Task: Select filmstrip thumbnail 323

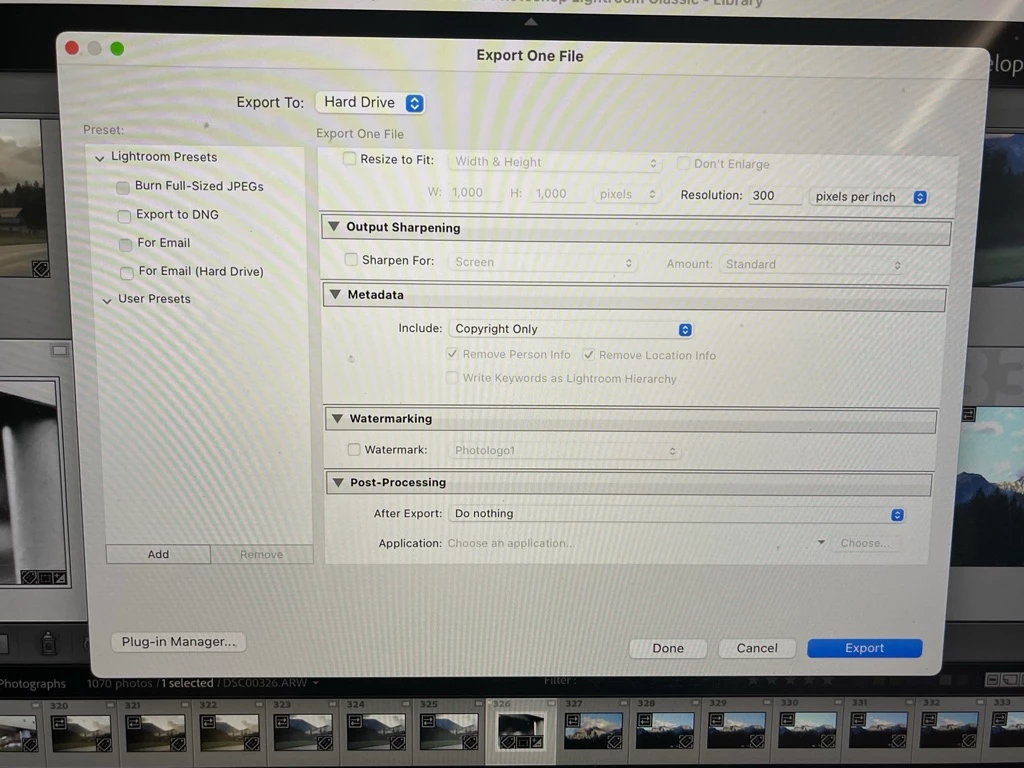Action: [302, 731]
